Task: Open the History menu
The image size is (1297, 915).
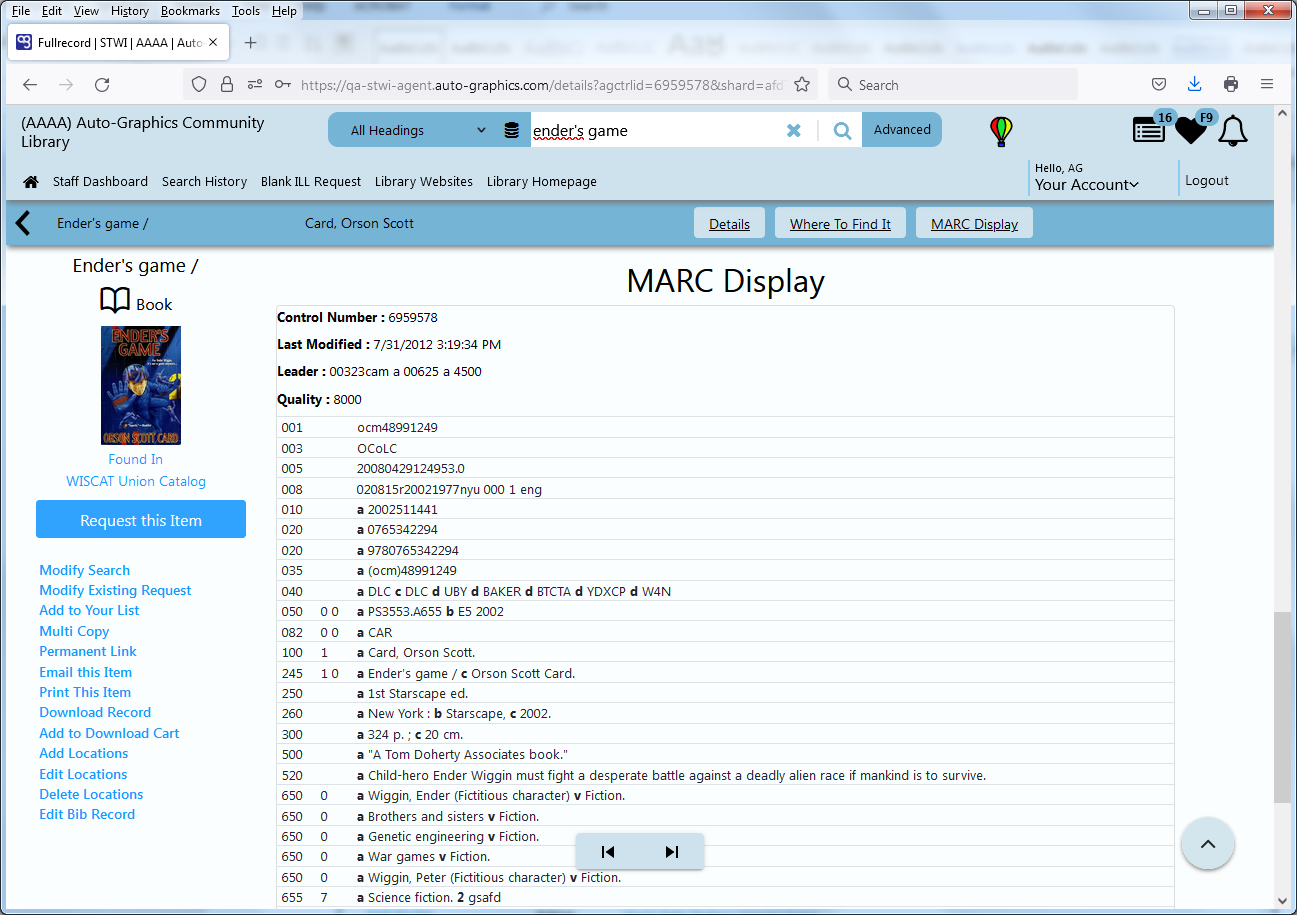Action: (130, 11)
